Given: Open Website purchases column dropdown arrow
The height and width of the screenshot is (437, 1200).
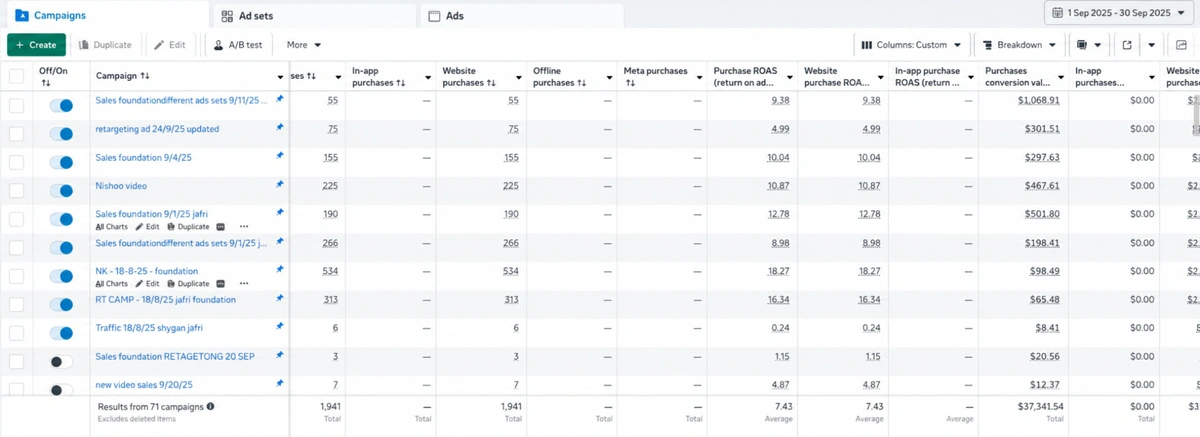Looking at the screenshot, I should [519, 77].
